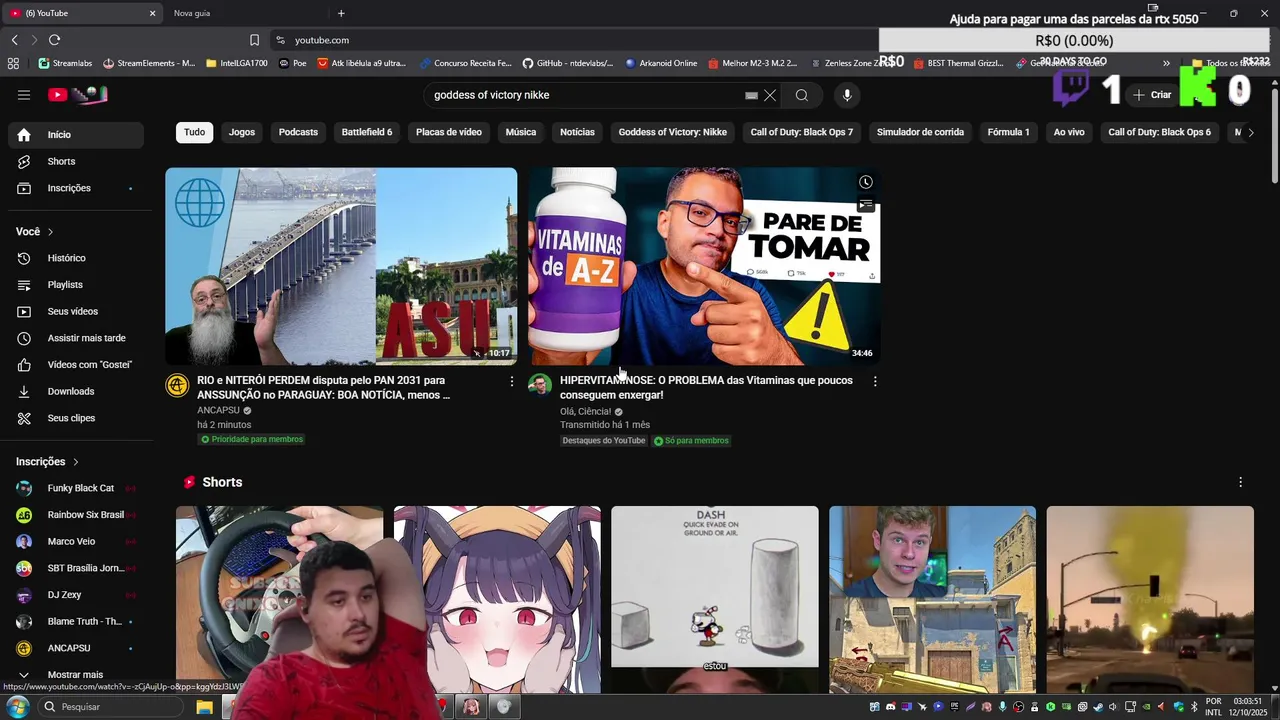Select the Goddess of Victory: Nikke chip
Image resolution: width=1280 pixels, height=720 pixels.
pos(673,132)
